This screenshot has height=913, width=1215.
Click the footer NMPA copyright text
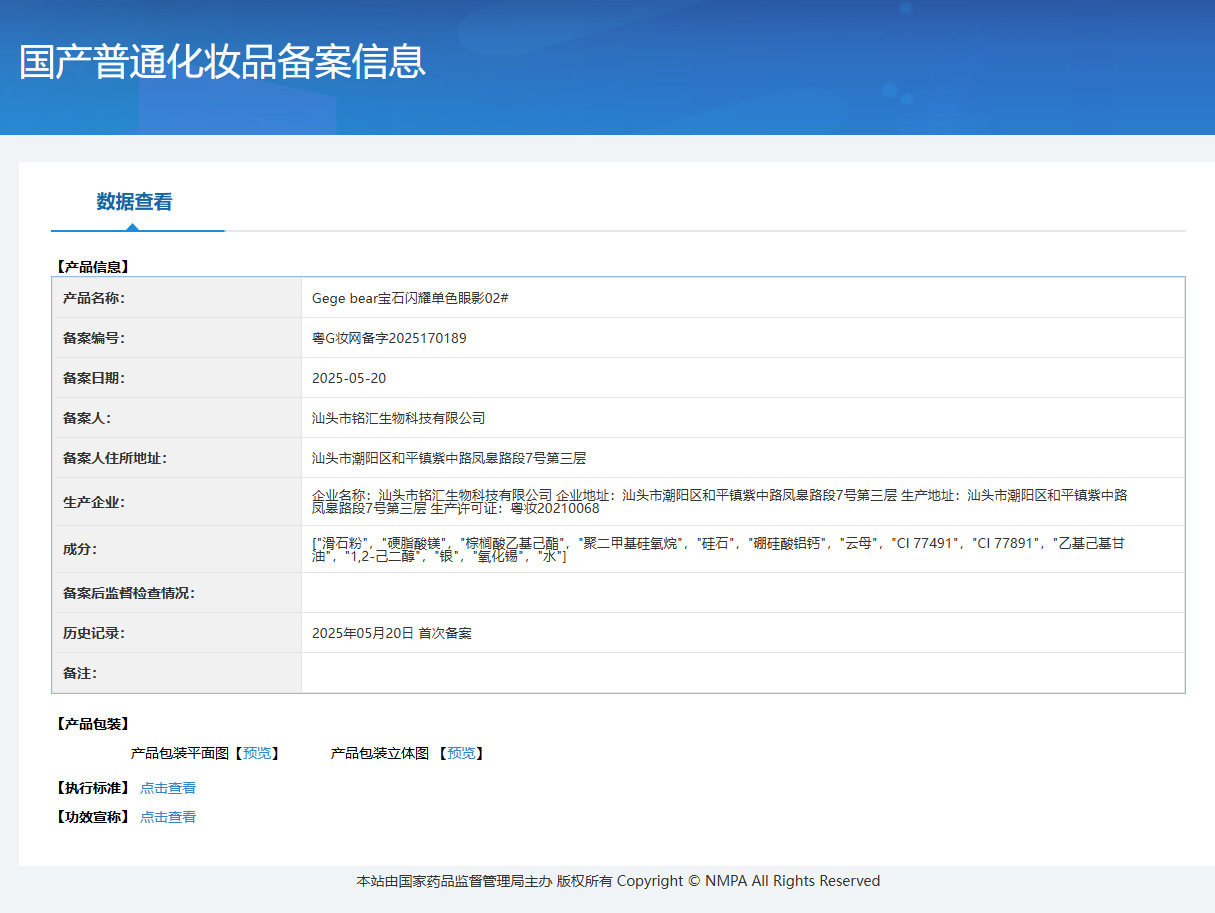(x=618, y=881)
